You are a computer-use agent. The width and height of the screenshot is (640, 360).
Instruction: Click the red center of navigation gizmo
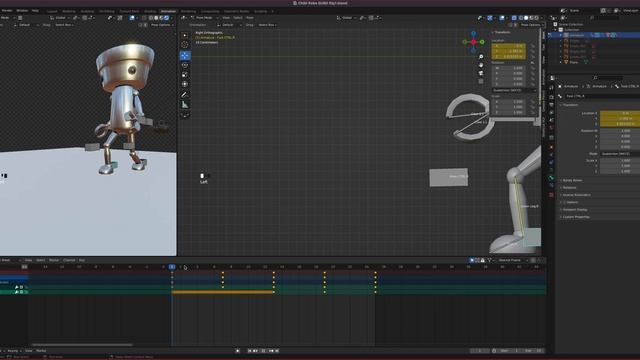(x=473, y=42)
